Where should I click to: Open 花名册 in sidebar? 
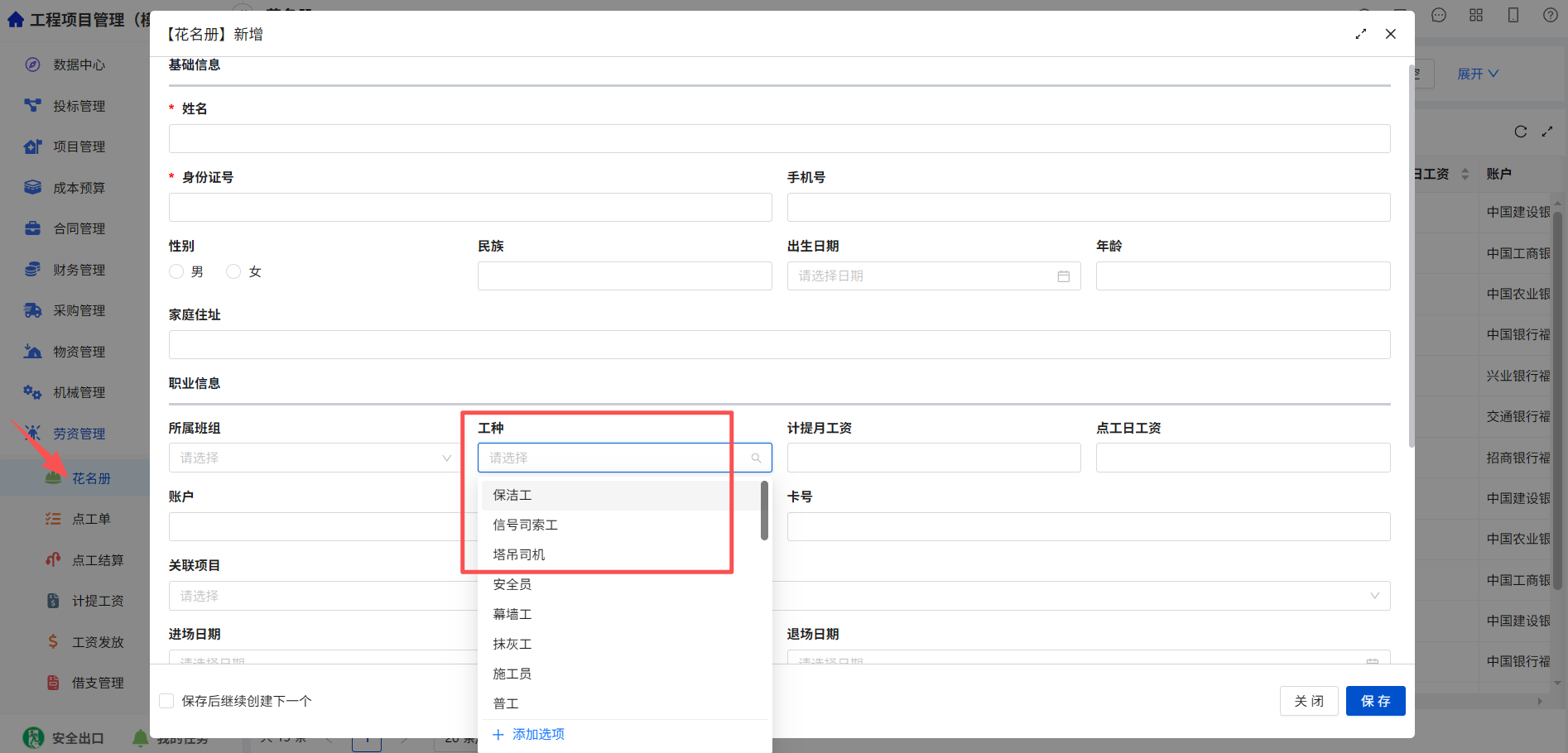tap(91, 478)
